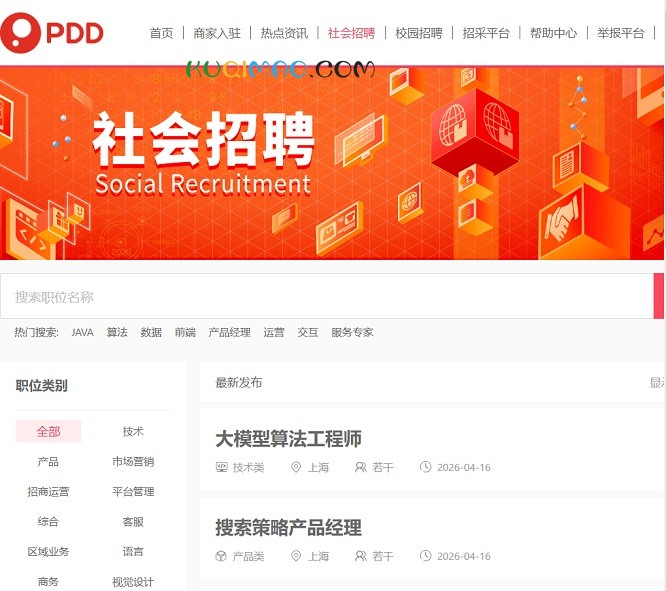This screenshot has width=666, height=591.
Task: Click the red search button
Action: [x=659, y=296]
